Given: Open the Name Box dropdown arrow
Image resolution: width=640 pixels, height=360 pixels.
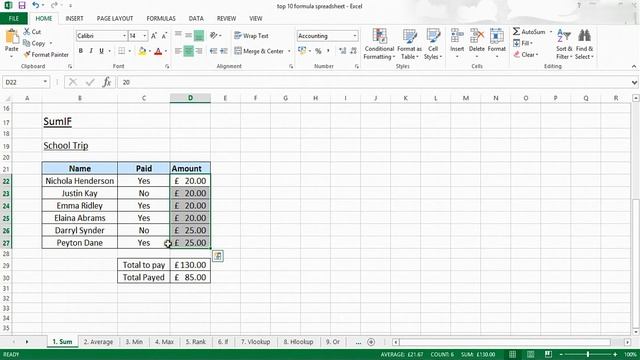Looking at the screenshot, I should pos(45,82).
